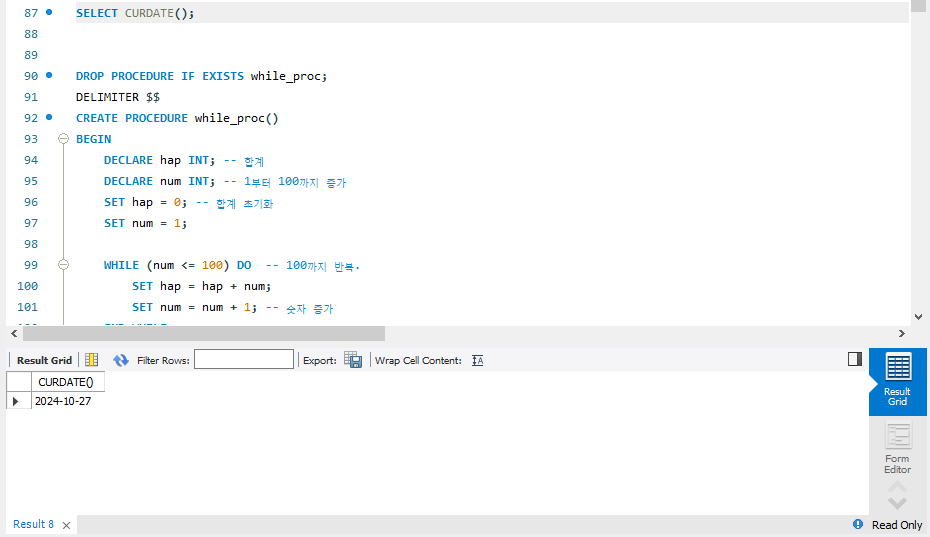
Task: Toggle Wrap Cell Content icon
Action: tap(477, 360)
